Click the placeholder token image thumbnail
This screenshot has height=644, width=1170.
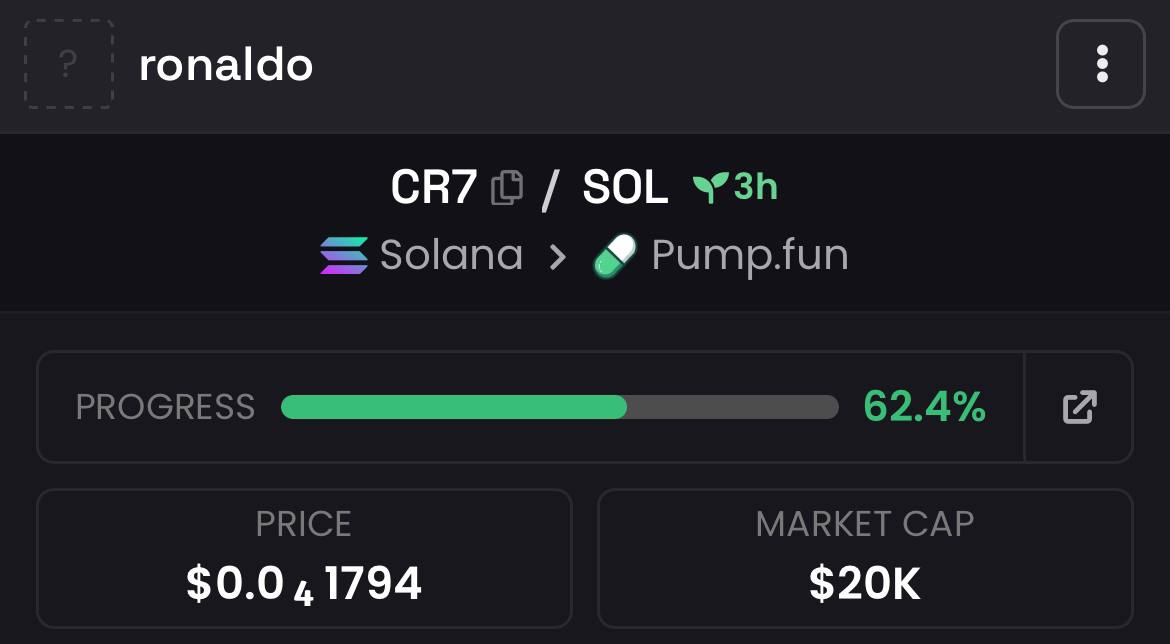point(69,64)
